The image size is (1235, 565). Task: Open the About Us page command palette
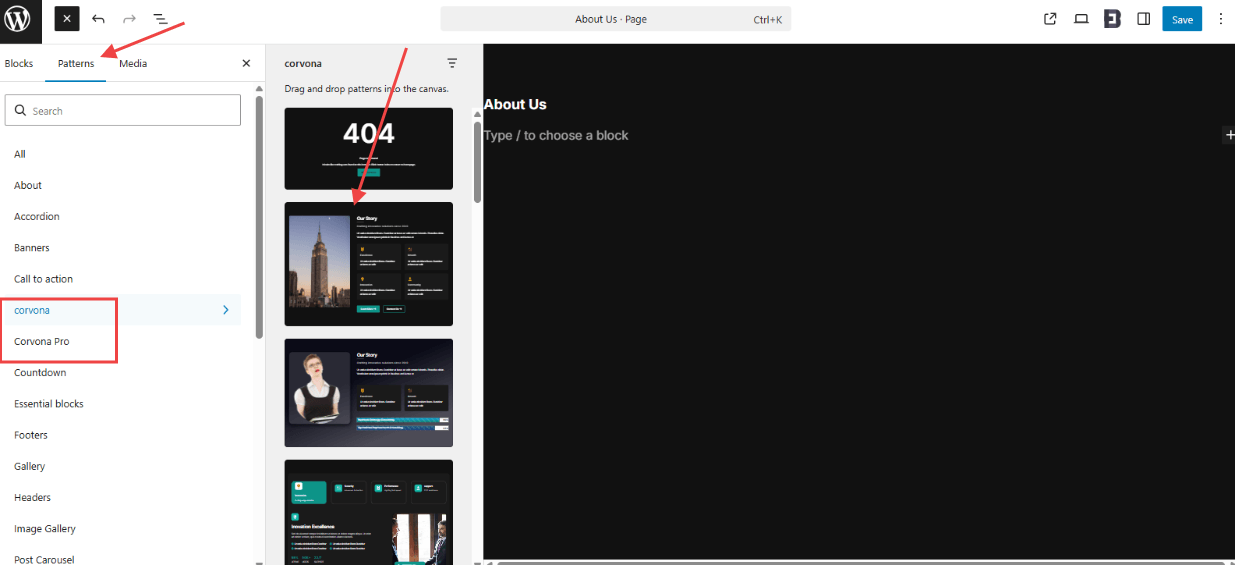pos(615,19)
